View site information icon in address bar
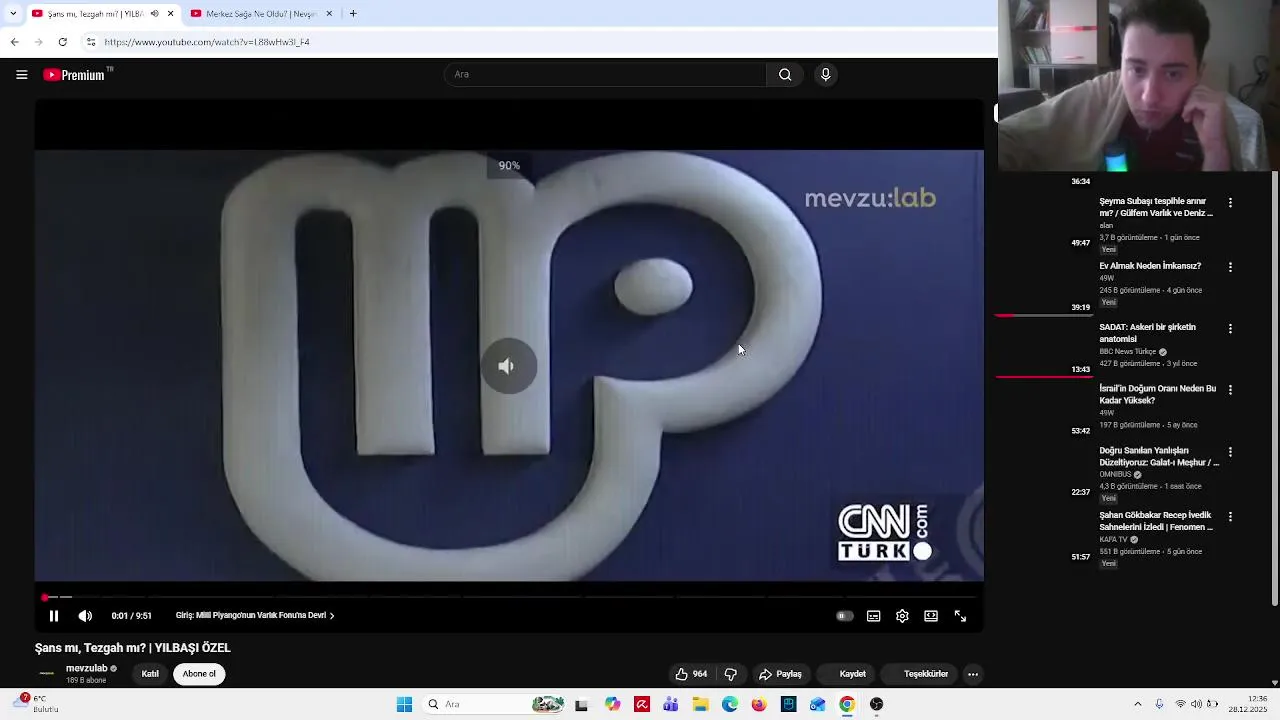This screenshot has width=1280, height=720. [x=91, y=42]
